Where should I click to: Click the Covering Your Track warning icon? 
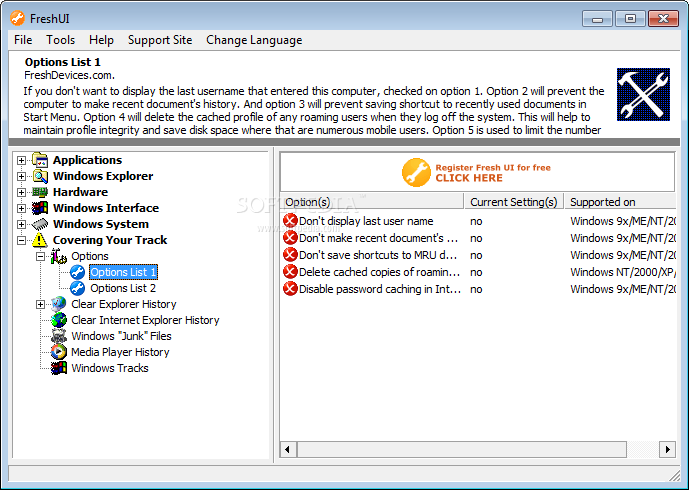40,240
